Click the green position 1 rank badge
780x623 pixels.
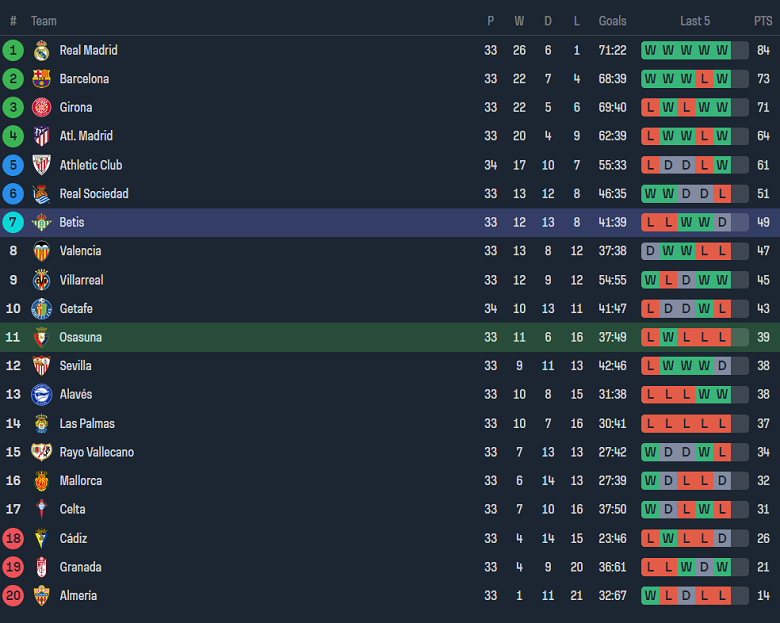point(13,50)
